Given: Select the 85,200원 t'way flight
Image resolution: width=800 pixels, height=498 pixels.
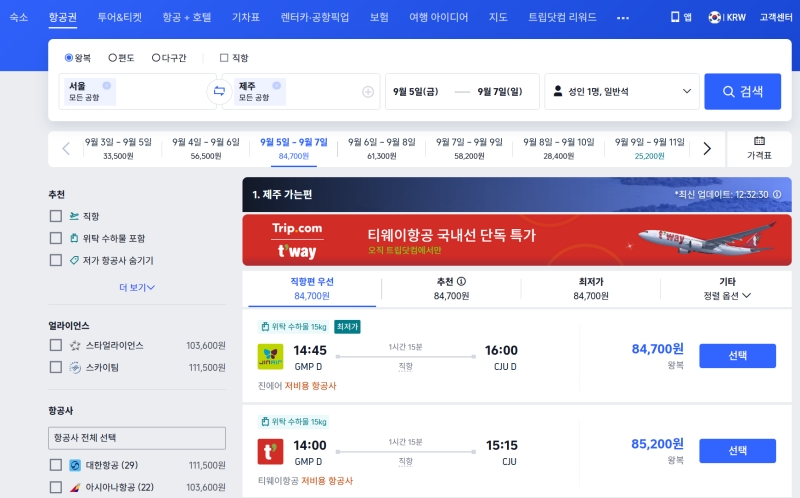Looking at the screenshot, I should click(737, 451).
